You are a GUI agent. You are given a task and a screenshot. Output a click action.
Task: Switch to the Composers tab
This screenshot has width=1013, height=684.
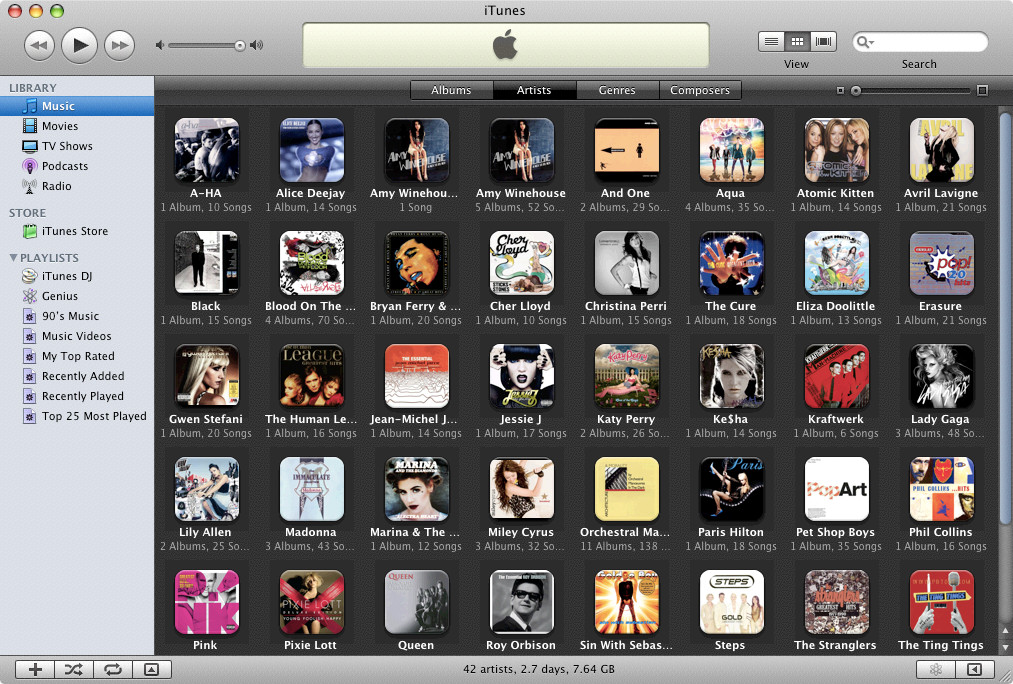[x=700, y=90]
